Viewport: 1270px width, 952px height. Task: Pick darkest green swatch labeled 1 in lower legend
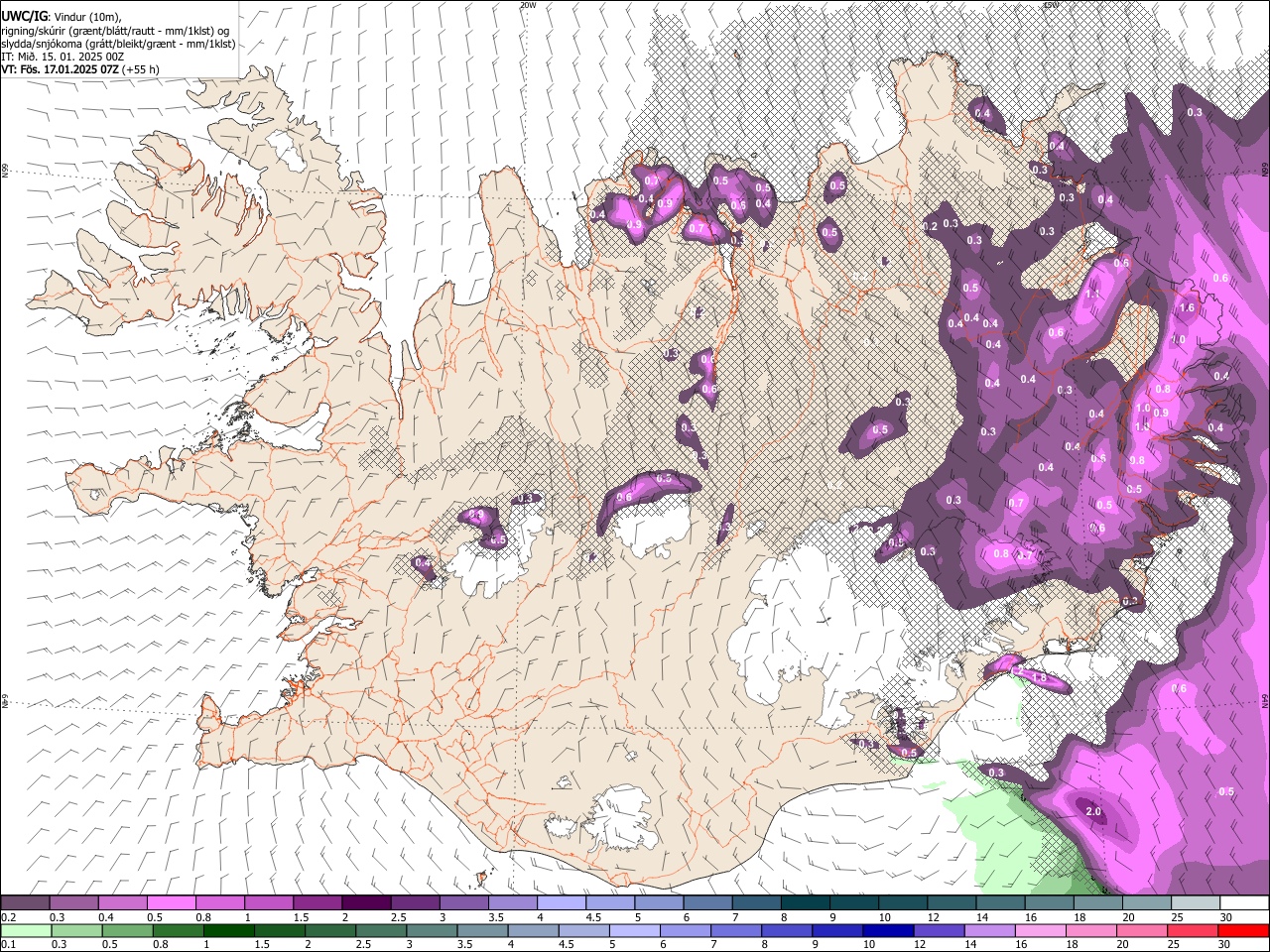point(229,930)
